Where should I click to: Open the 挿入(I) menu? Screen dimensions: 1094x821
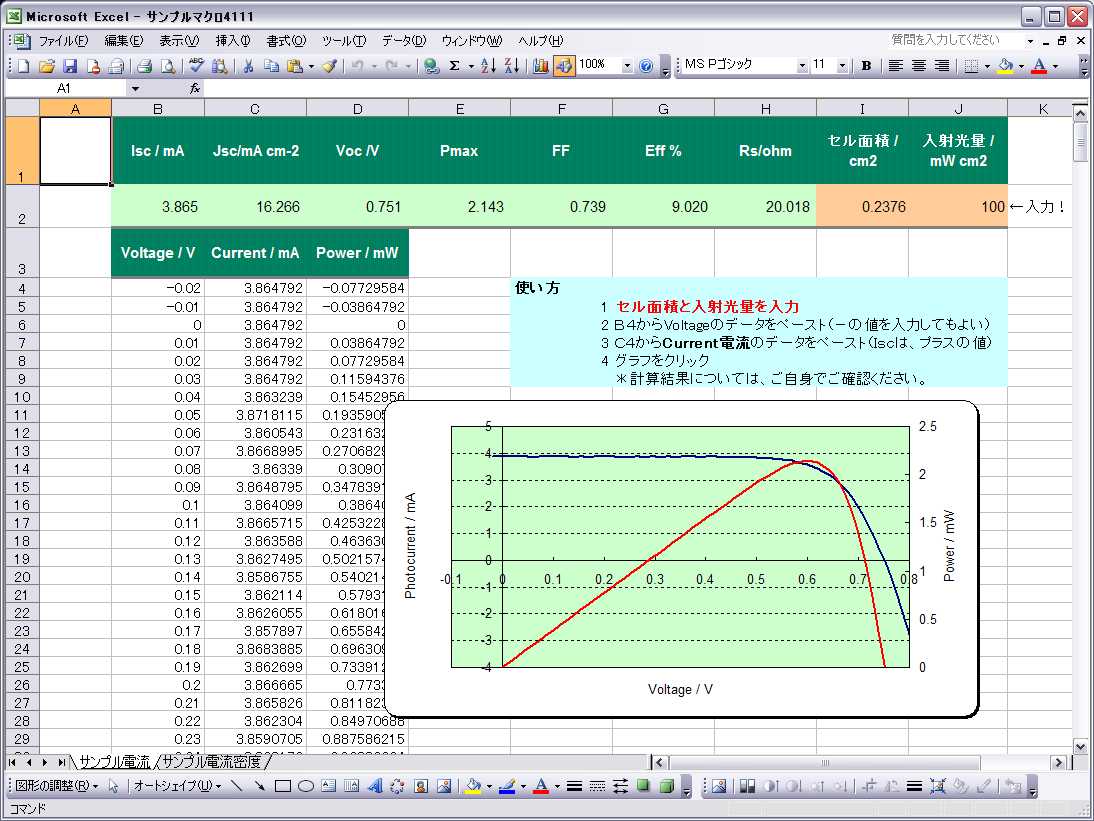click(233, 41)
